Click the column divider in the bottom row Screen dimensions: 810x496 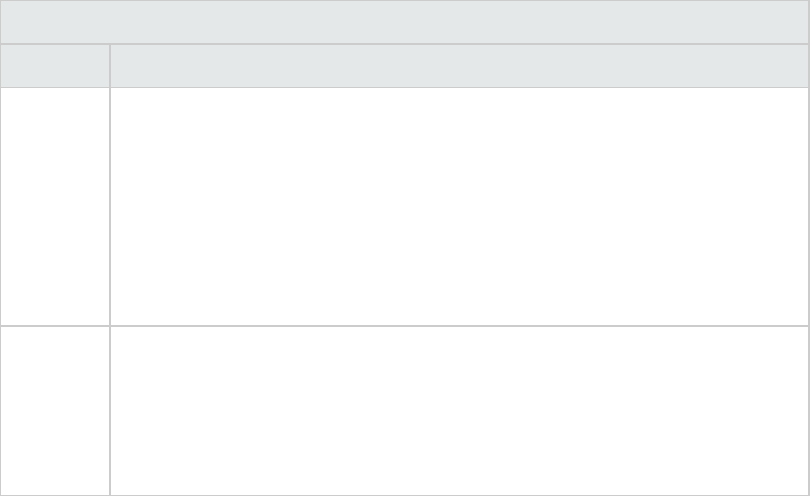[110, 410]
